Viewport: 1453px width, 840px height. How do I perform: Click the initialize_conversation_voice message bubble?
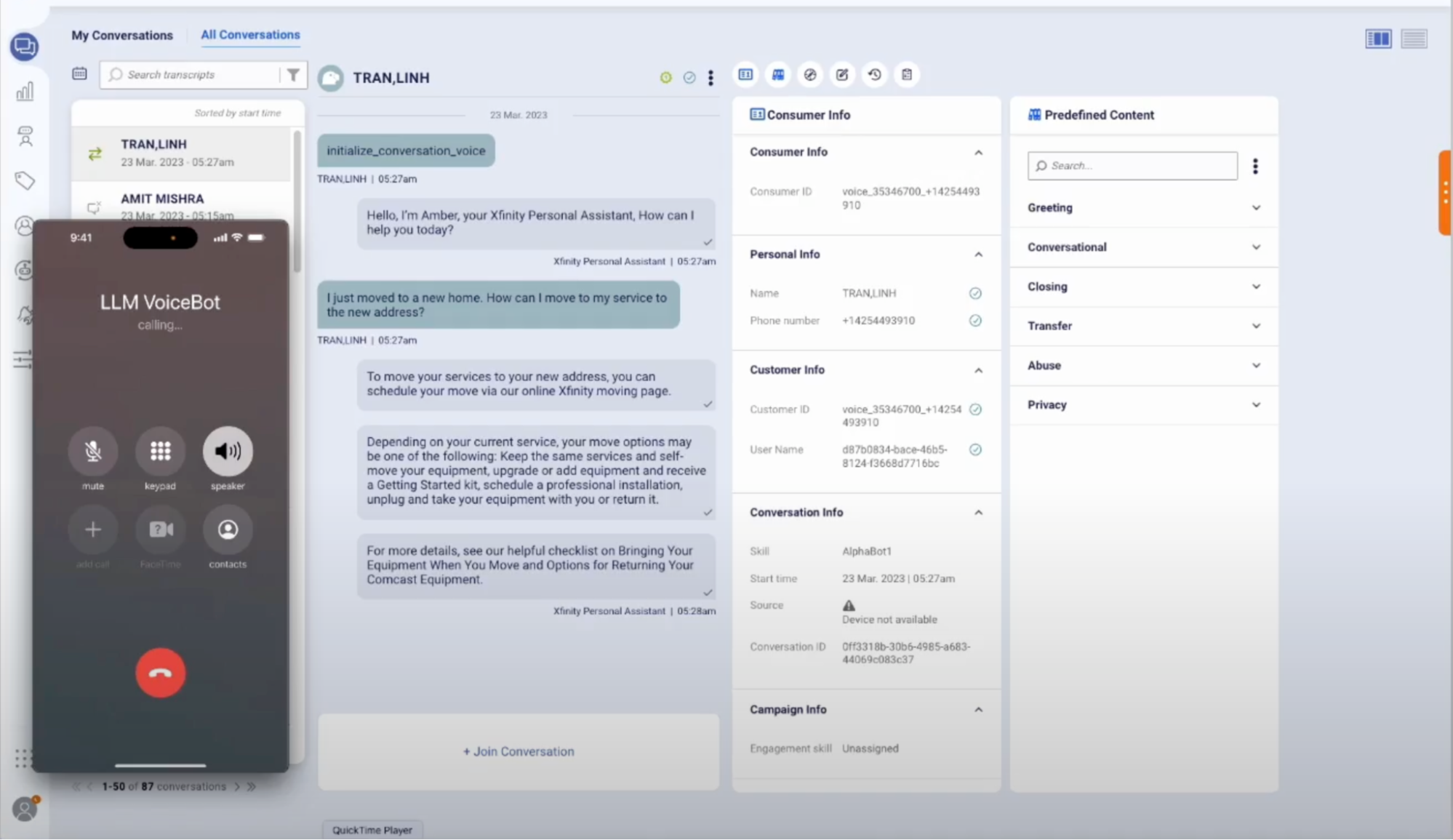(x=406, y=151)
